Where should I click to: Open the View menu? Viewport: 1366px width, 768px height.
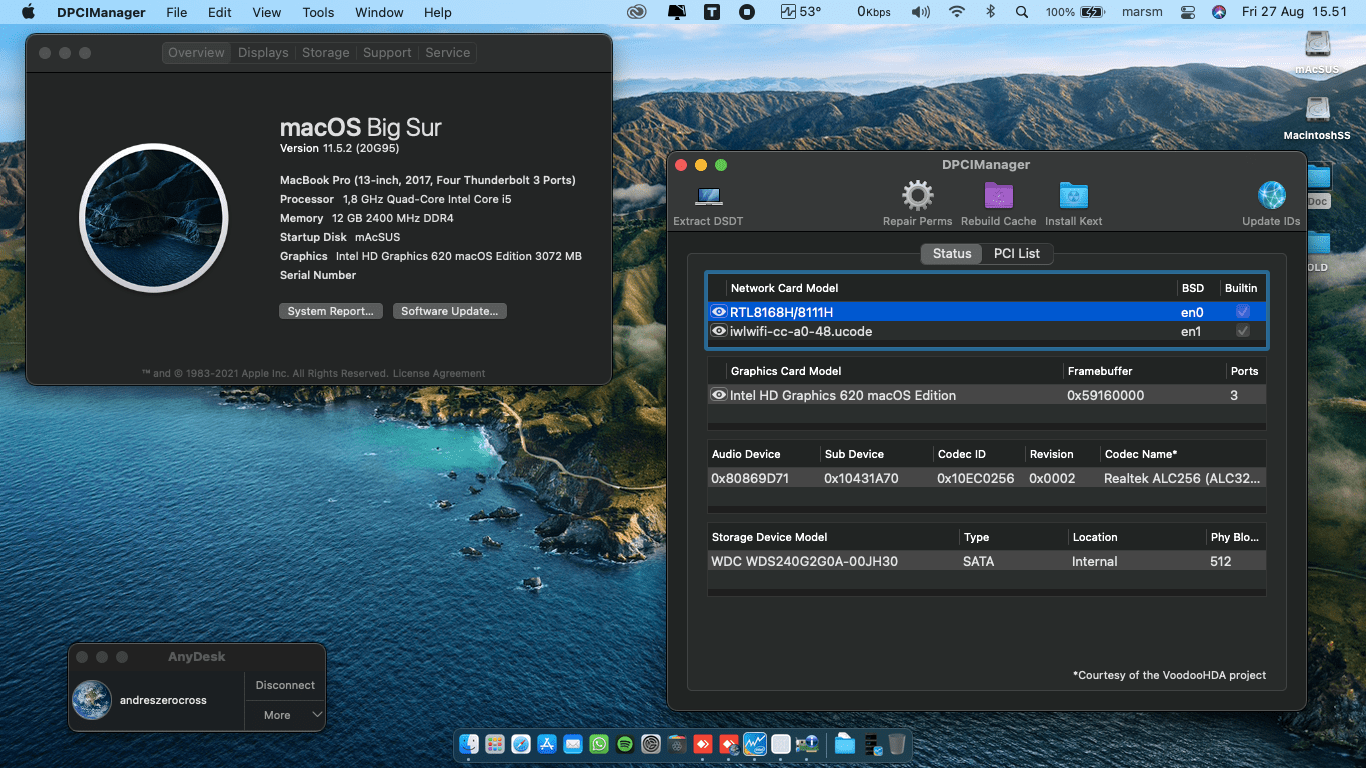coord(266,12)
